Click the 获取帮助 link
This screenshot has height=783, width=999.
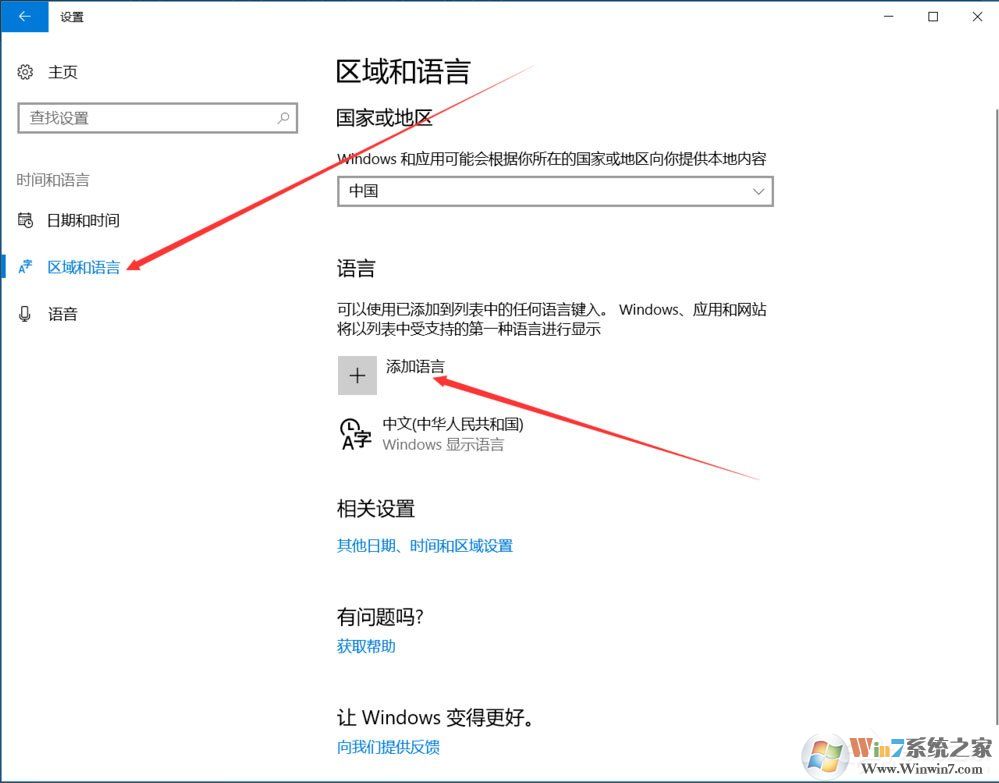pos(367,646)
